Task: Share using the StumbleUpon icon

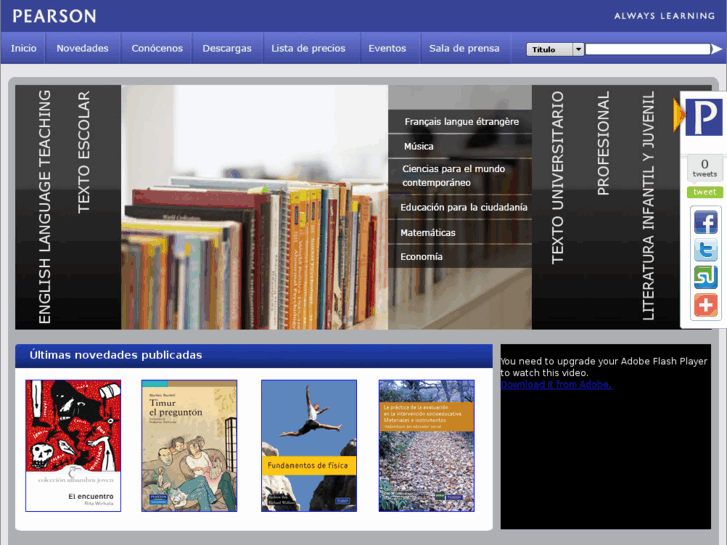Action: coord(705,277)
